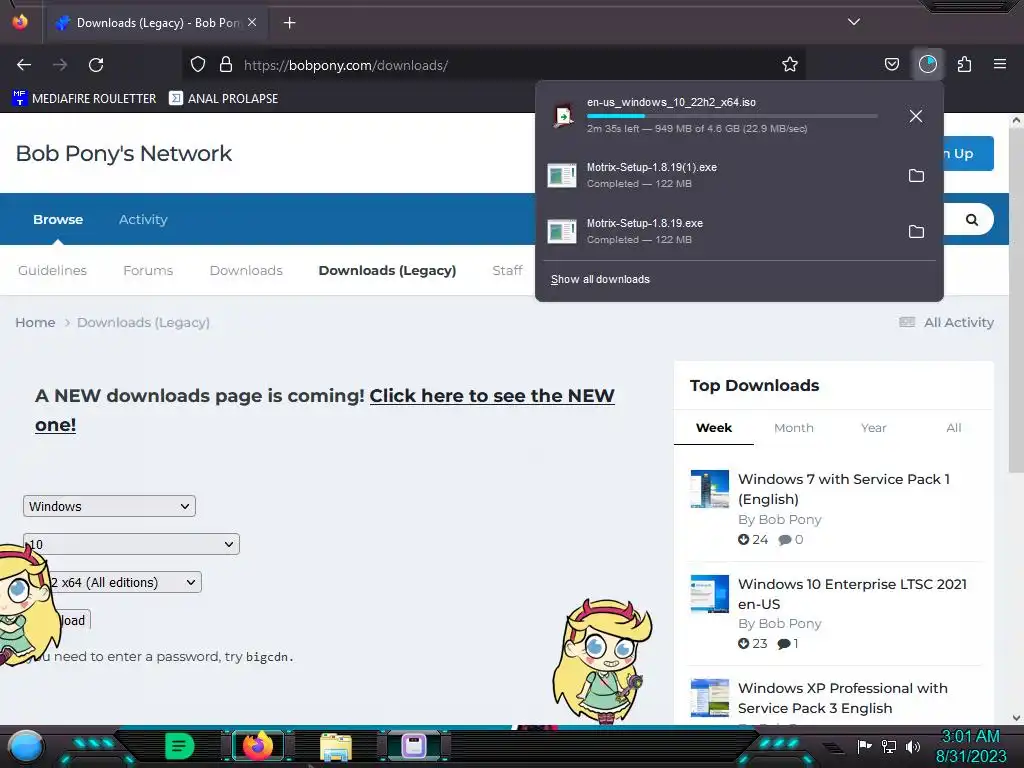The width and height of the screenshot is (1024, 768).
Task: Click the ISO download progress bar
Action: [x=731, y=116]
